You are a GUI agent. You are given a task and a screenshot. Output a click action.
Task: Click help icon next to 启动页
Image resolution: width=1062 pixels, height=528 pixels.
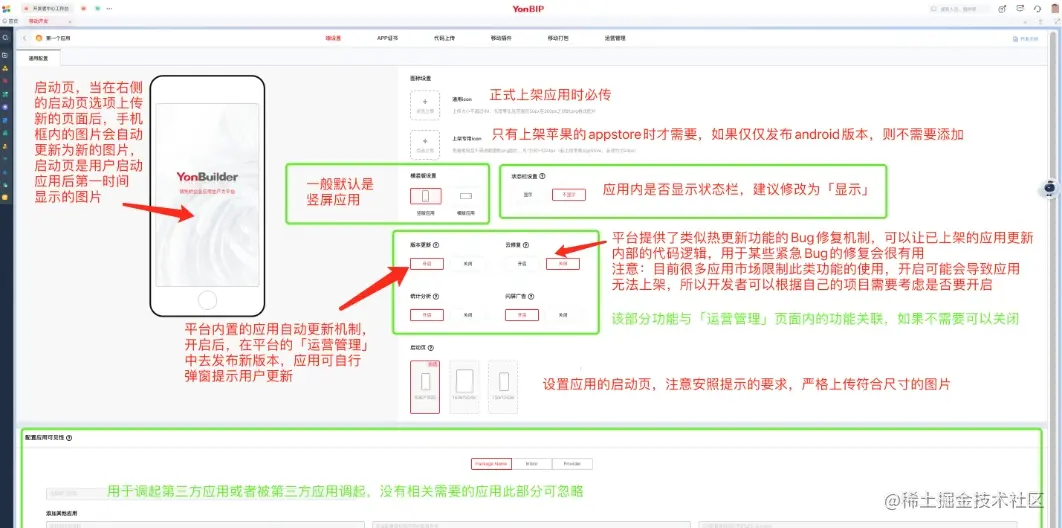pyautogui.click(x=431, y=348)
